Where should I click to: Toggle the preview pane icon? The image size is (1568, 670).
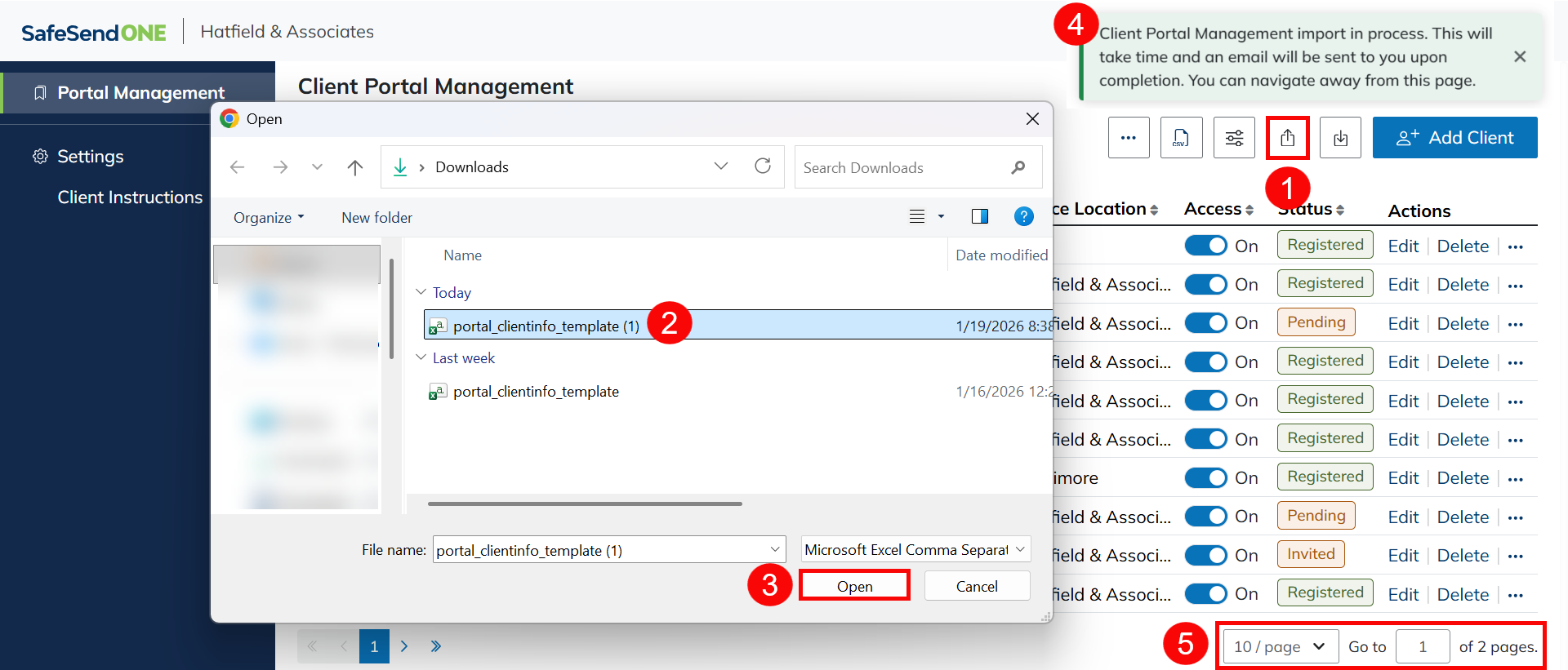click(x=980, y=216)
